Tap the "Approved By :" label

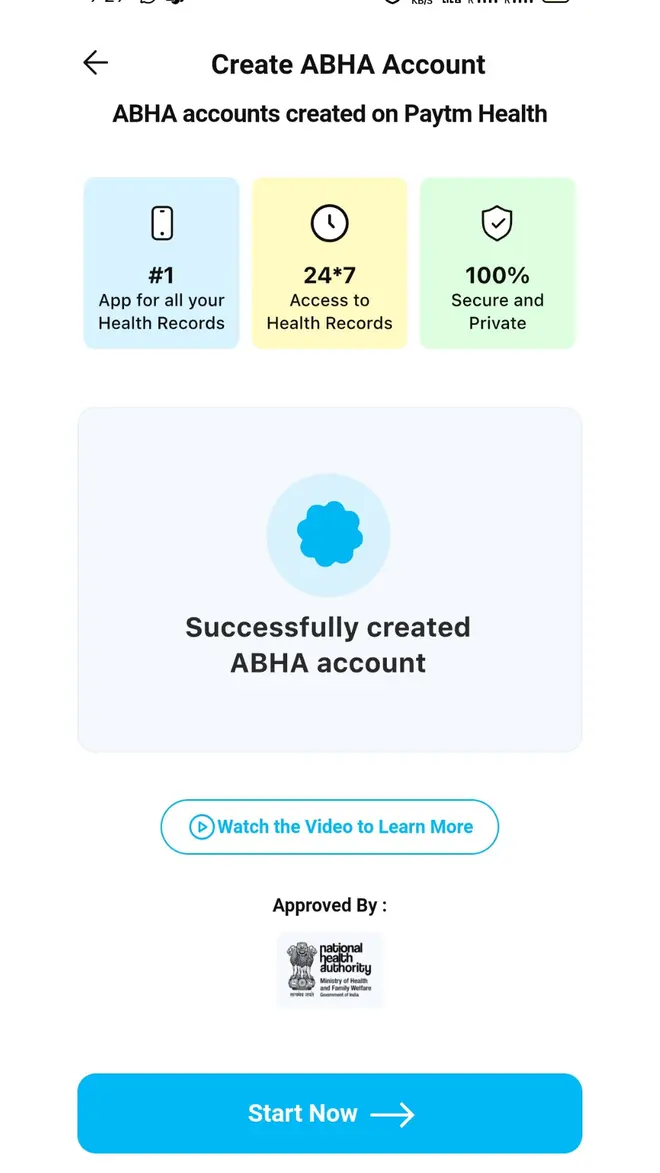(329, 906)
